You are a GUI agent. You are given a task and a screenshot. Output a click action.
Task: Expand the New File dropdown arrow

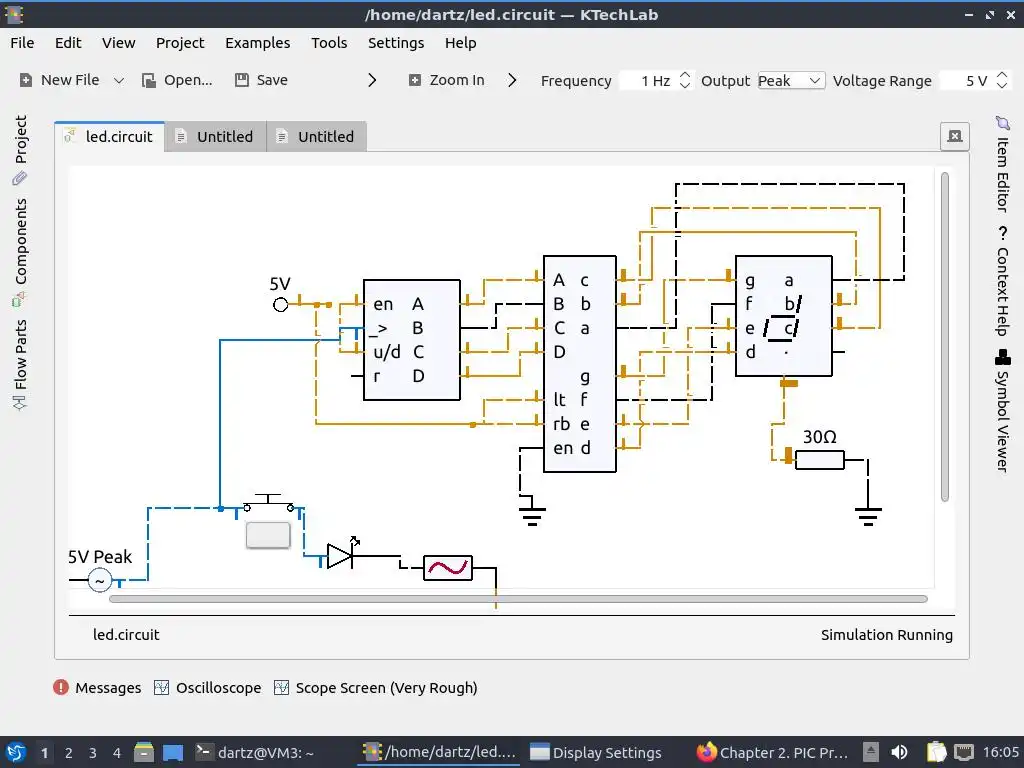(119, 80)
